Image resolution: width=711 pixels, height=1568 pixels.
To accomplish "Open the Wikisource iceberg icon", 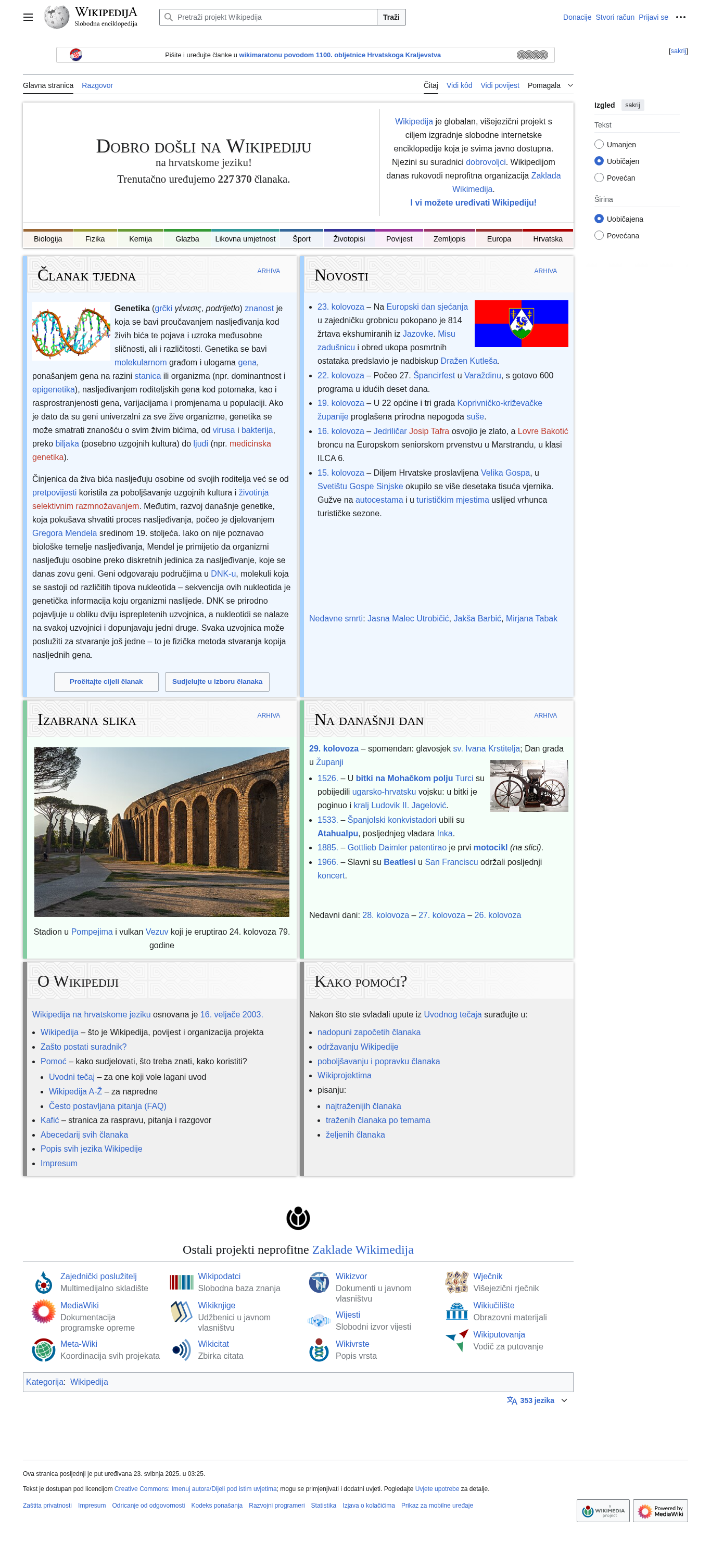I will 319,1282.
